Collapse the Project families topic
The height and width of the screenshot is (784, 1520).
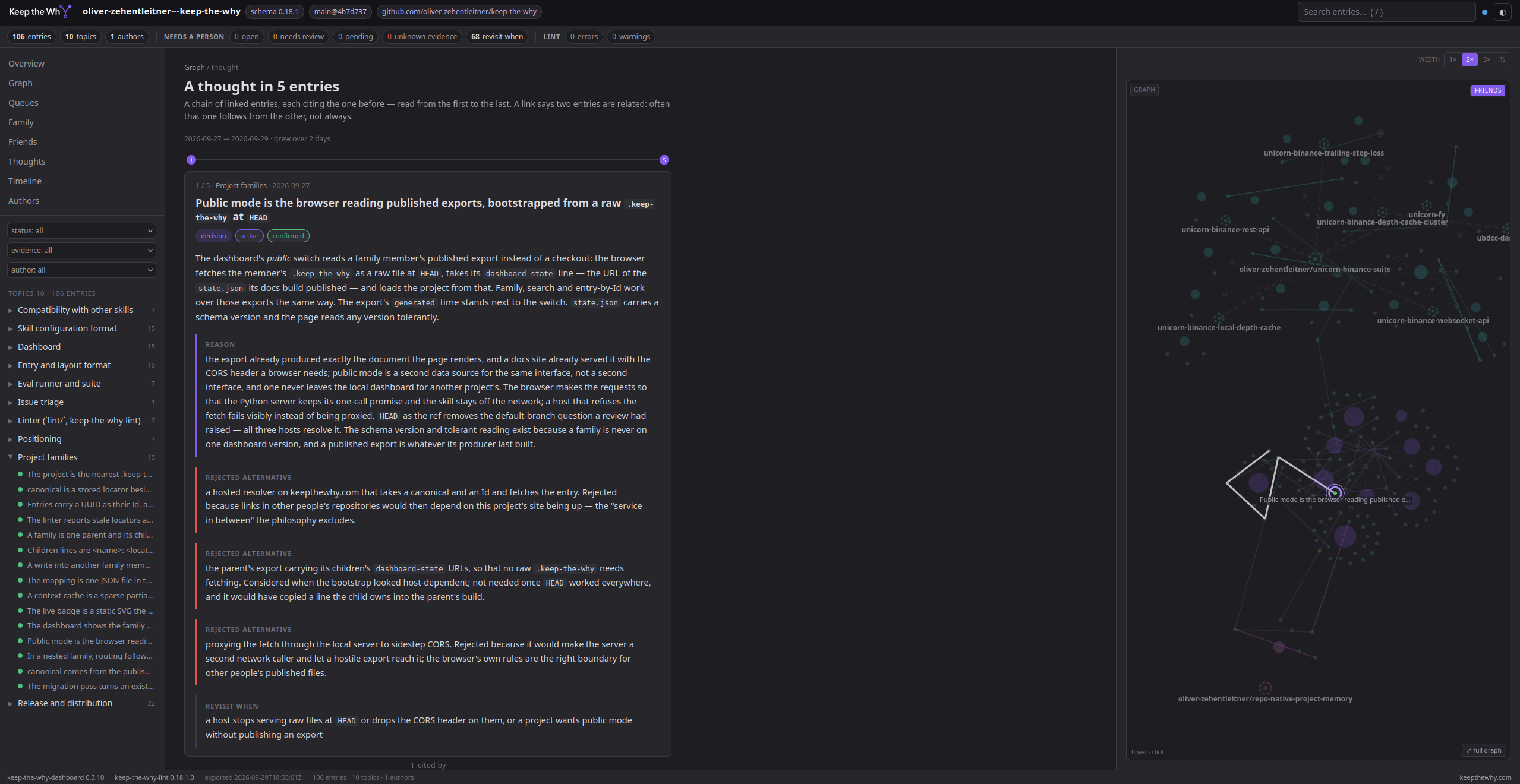(81, 457)
